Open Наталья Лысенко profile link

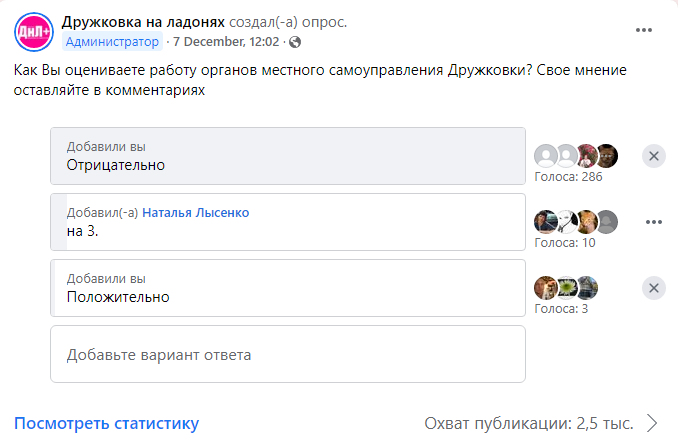point(195,213)
